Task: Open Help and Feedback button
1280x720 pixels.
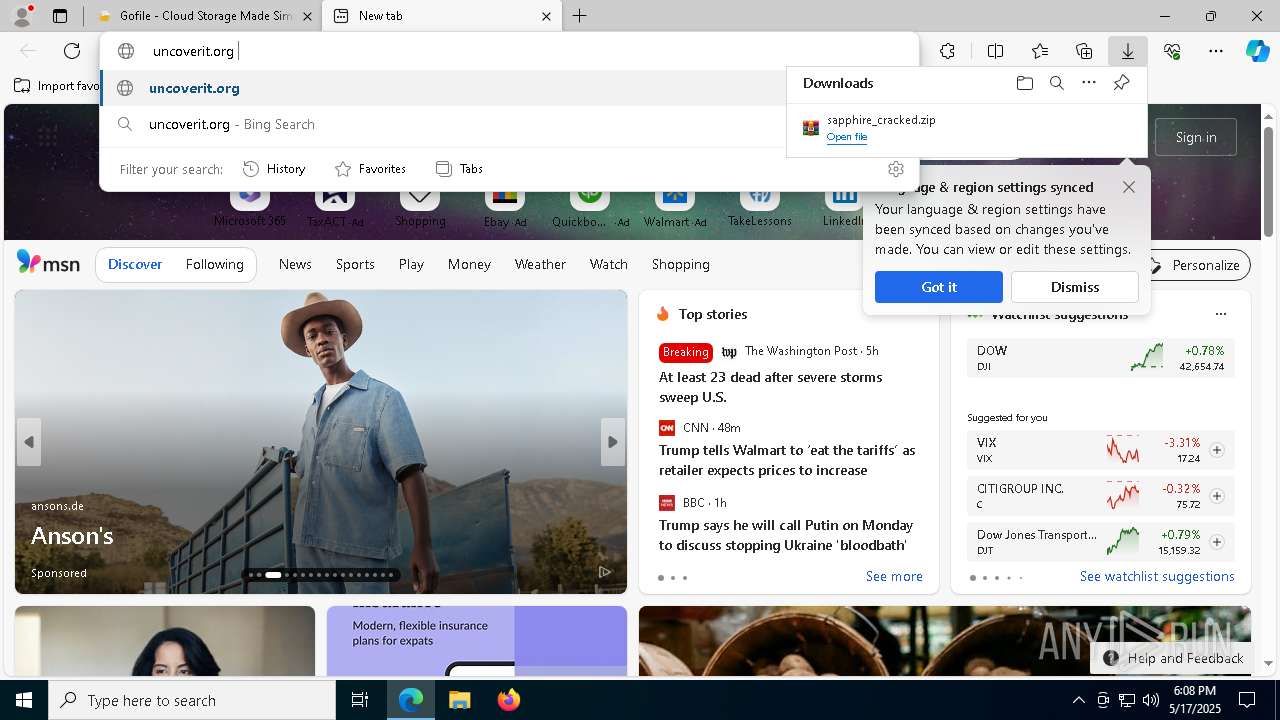Action: coord(1174,658)
